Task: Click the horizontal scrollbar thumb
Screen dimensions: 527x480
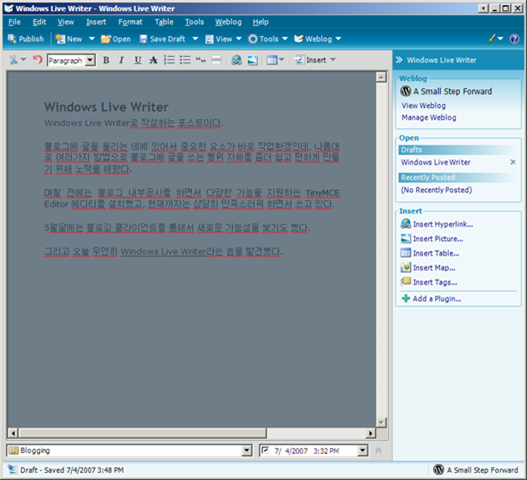Action: [x=143, y=433]
